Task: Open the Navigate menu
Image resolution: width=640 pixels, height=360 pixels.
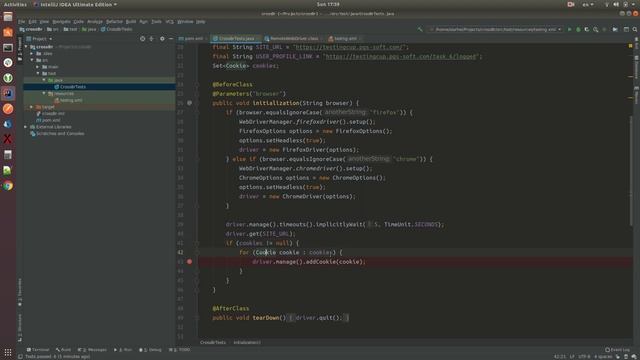Action: (61, 21)
